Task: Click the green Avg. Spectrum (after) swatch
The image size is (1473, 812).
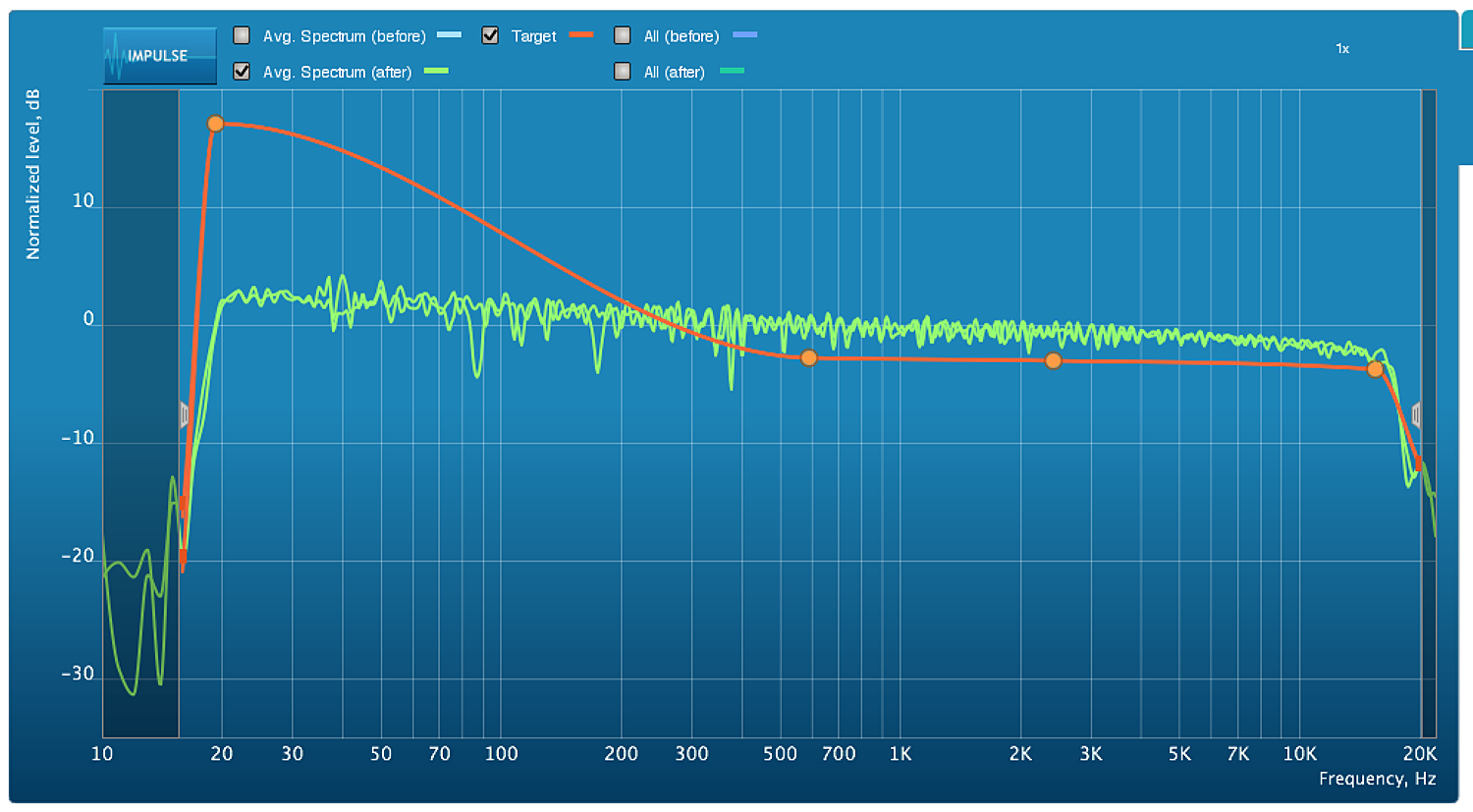Action: click(436, 72)
